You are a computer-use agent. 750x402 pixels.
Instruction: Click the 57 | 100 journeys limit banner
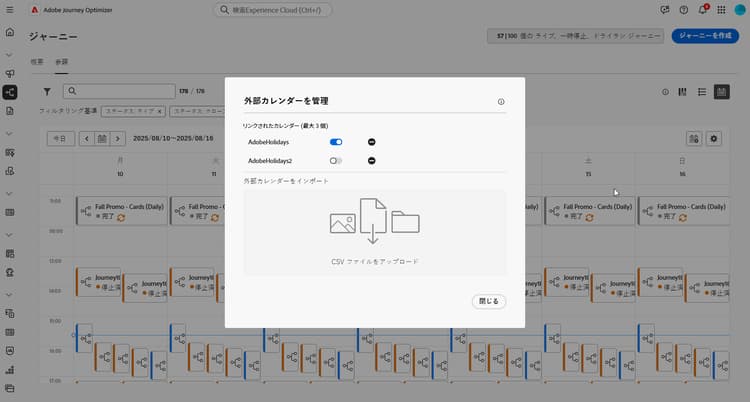[575, 36]
